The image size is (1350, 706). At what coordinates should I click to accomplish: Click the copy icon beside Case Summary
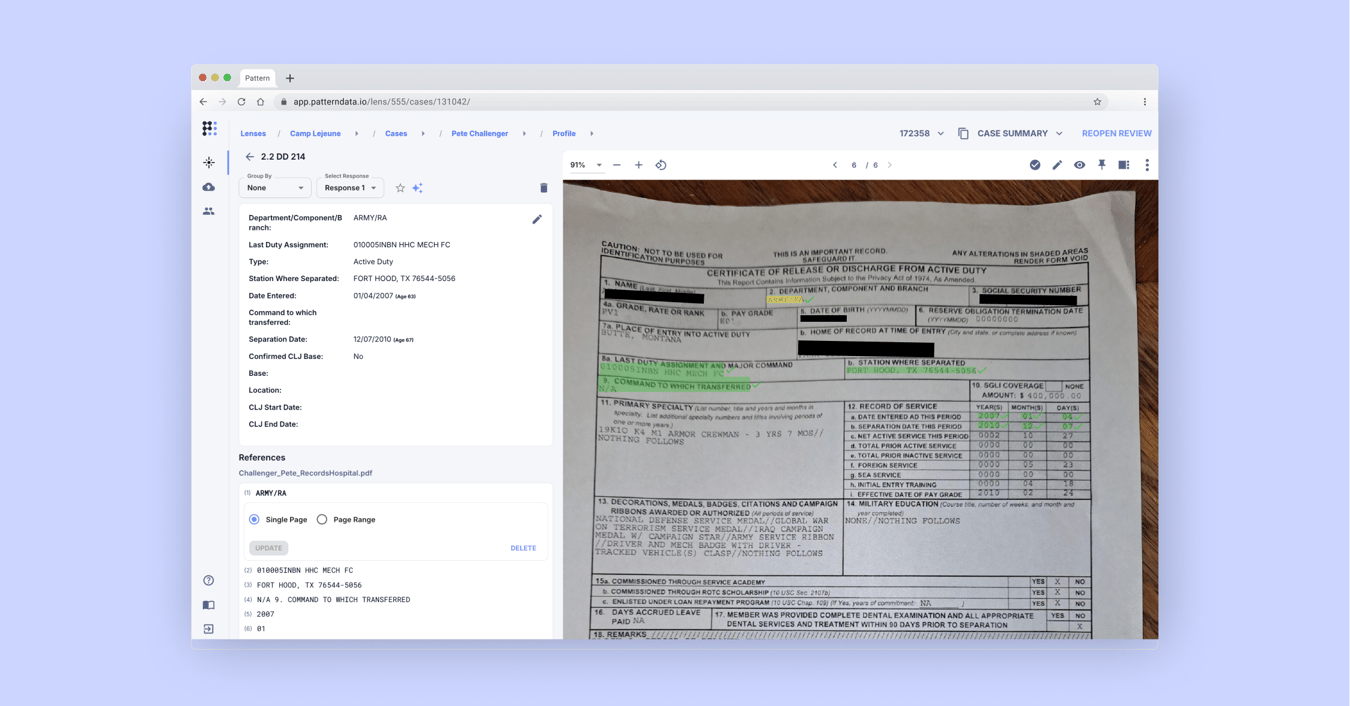pyautogui.click(x=963, y=133)
